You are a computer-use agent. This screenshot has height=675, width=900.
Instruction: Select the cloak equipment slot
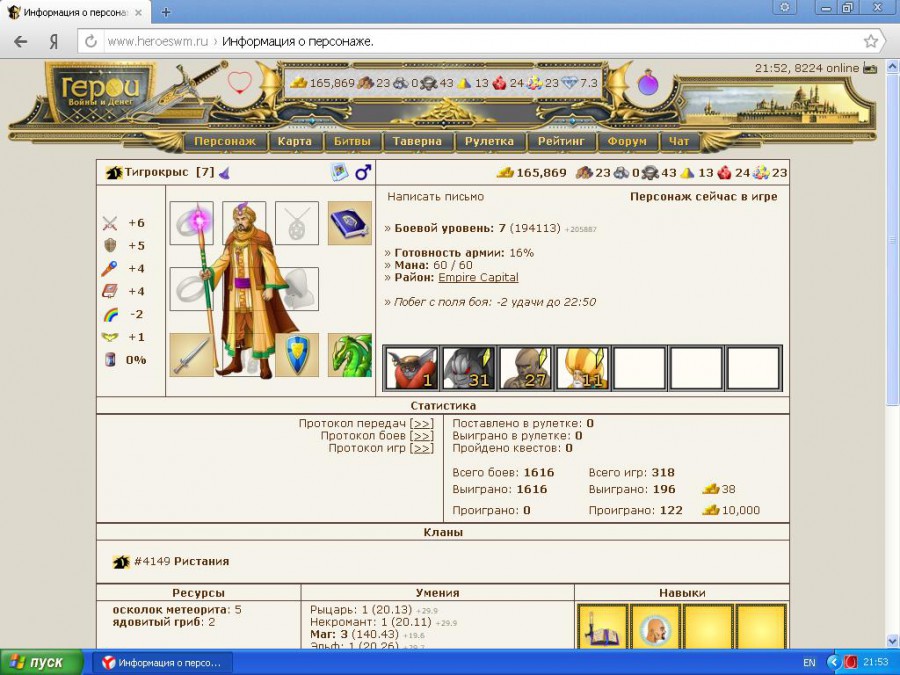tap(299, 289)
